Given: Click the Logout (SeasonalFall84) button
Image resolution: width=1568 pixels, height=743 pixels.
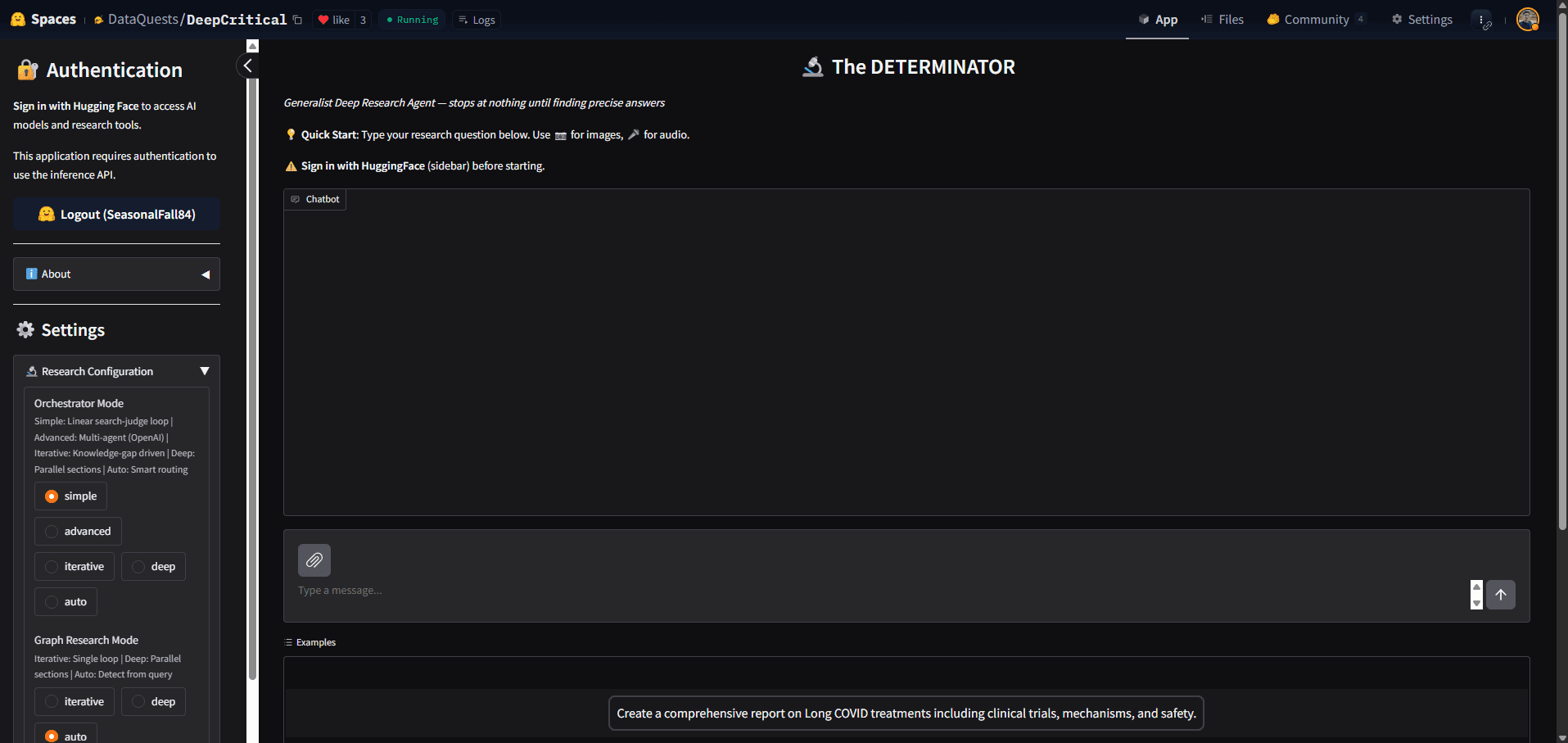Looking at the screenshot, I should [x=116, y=214].
